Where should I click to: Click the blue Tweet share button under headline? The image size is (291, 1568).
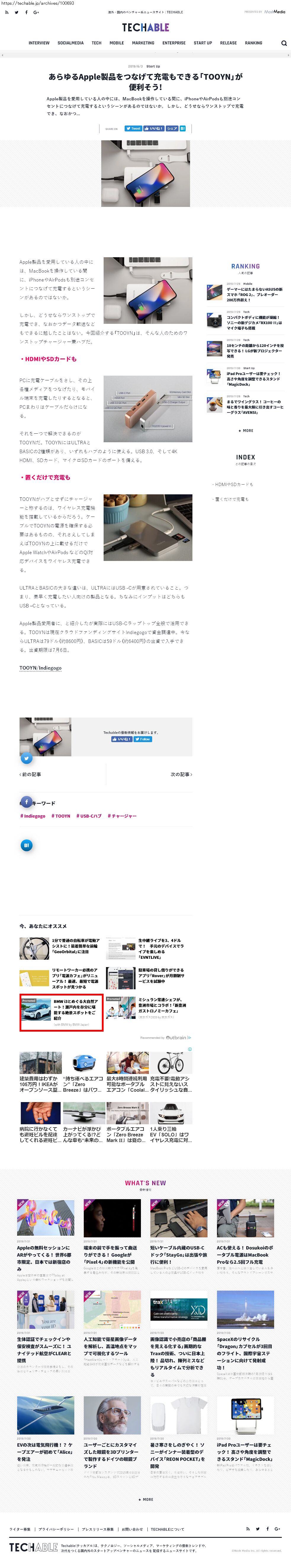click(133, 128)
